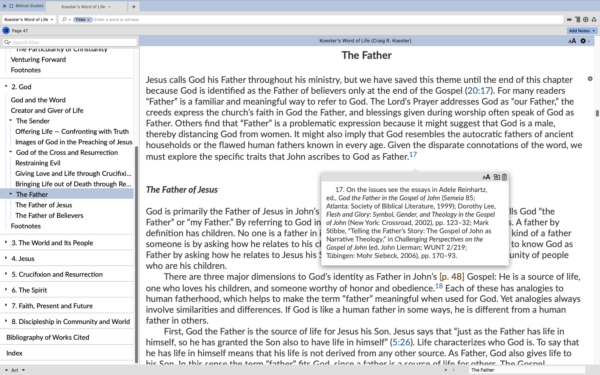Add a new tab with plus button

point(134,7)
